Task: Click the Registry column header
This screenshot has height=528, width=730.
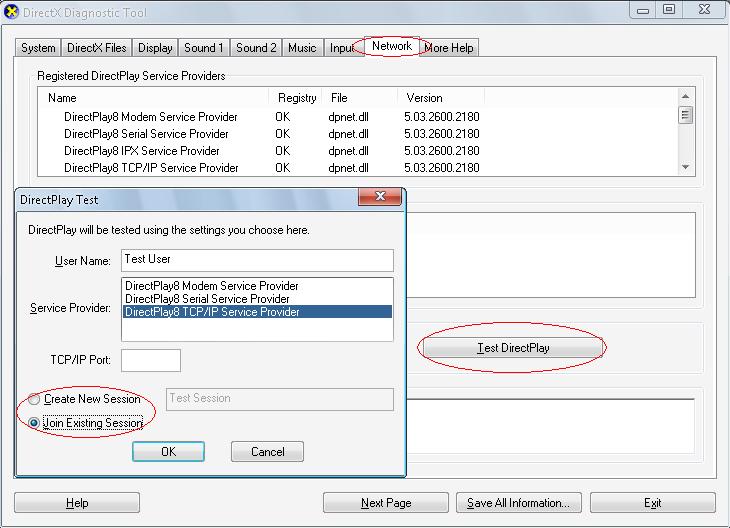Action: point(296,98)
